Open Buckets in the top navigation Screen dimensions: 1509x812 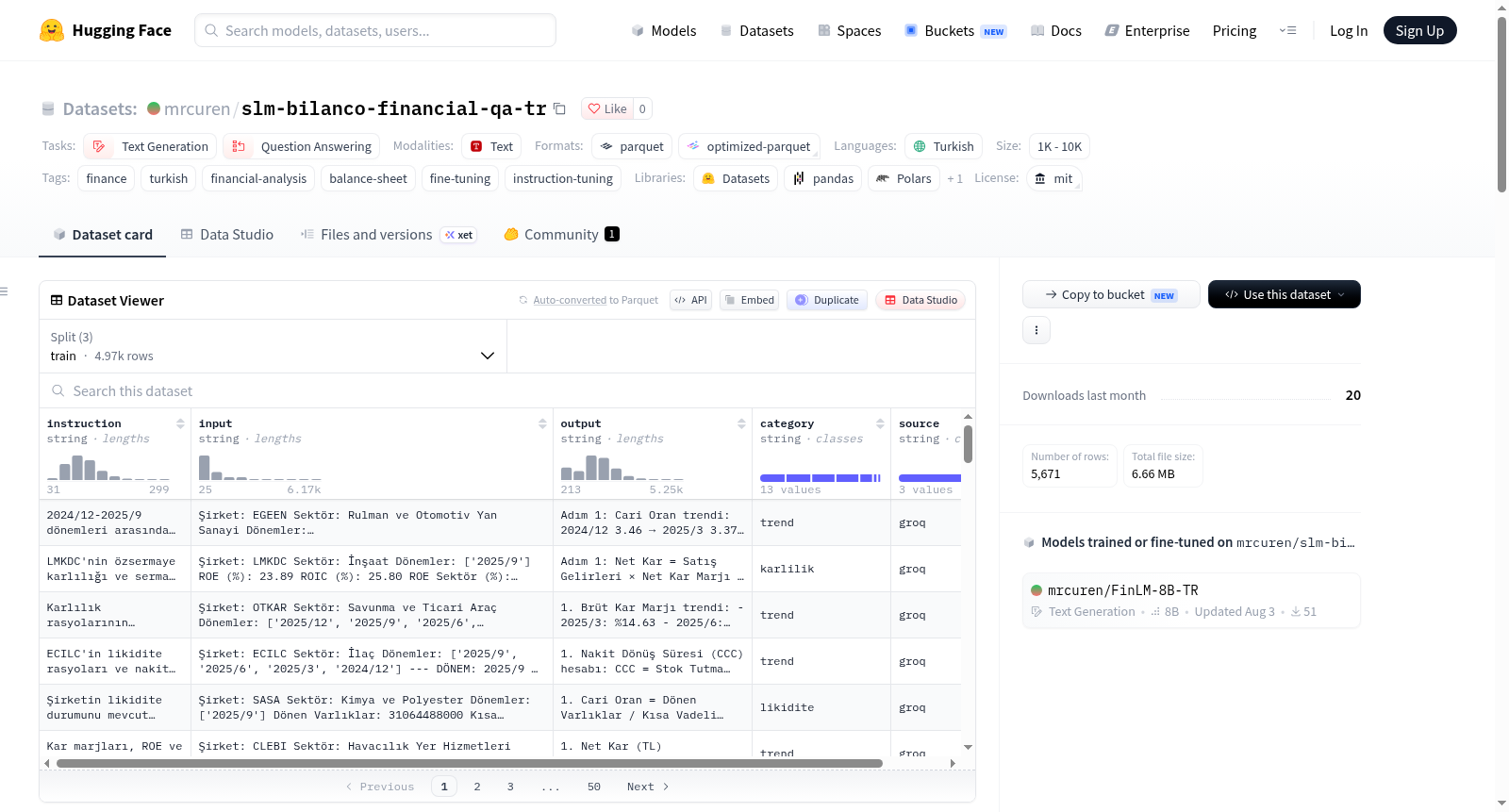point(955,30)
